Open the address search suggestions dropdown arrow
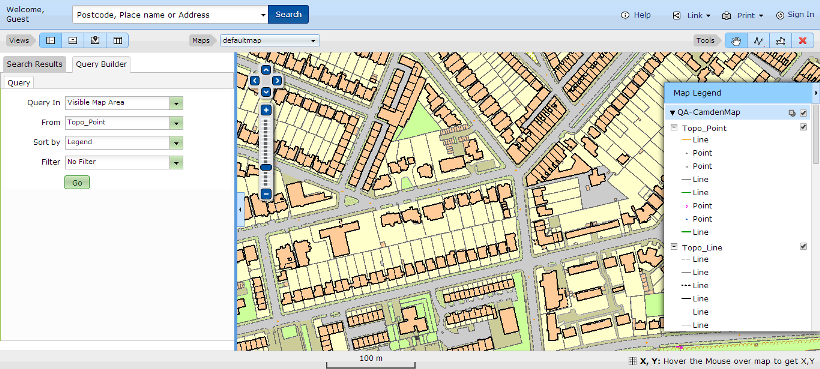The width and height of the screenshot is (820, 369). tap(263, 15)
